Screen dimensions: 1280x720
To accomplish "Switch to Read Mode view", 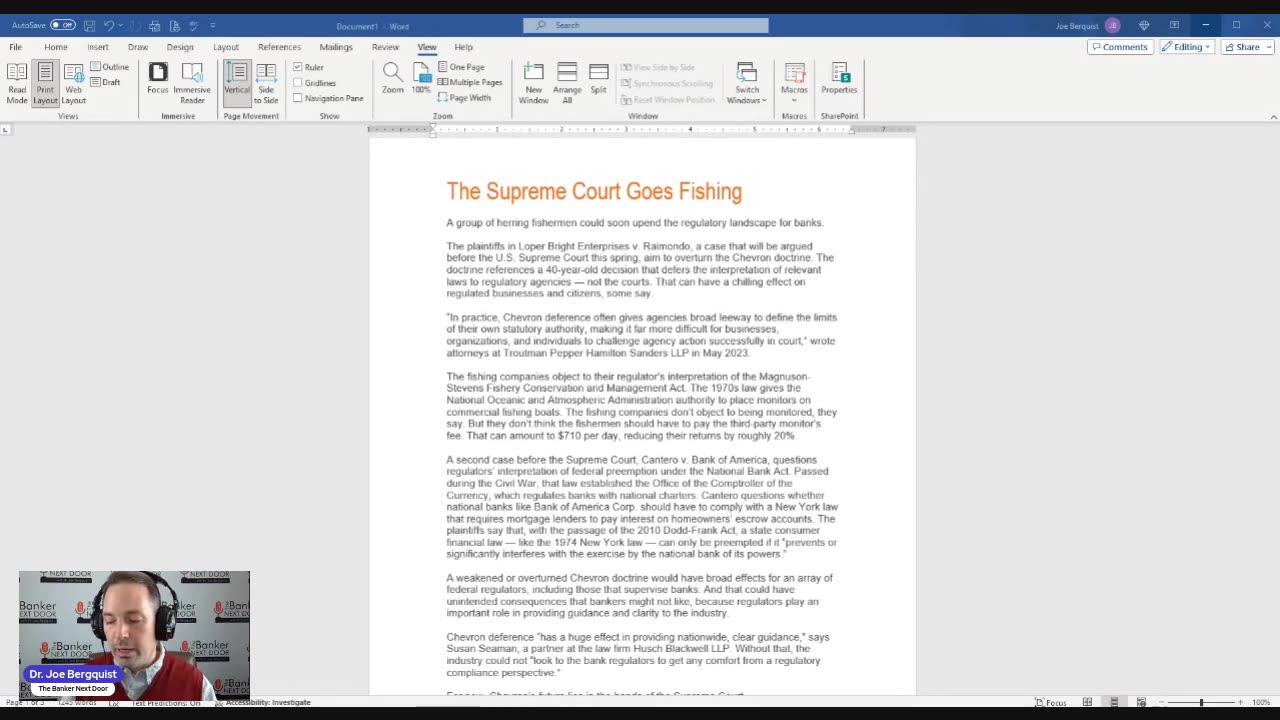I will coord(17,84).
